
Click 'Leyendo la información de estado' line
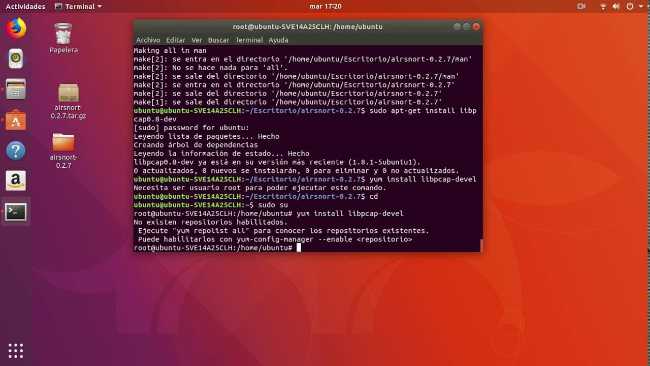[221, 154]
